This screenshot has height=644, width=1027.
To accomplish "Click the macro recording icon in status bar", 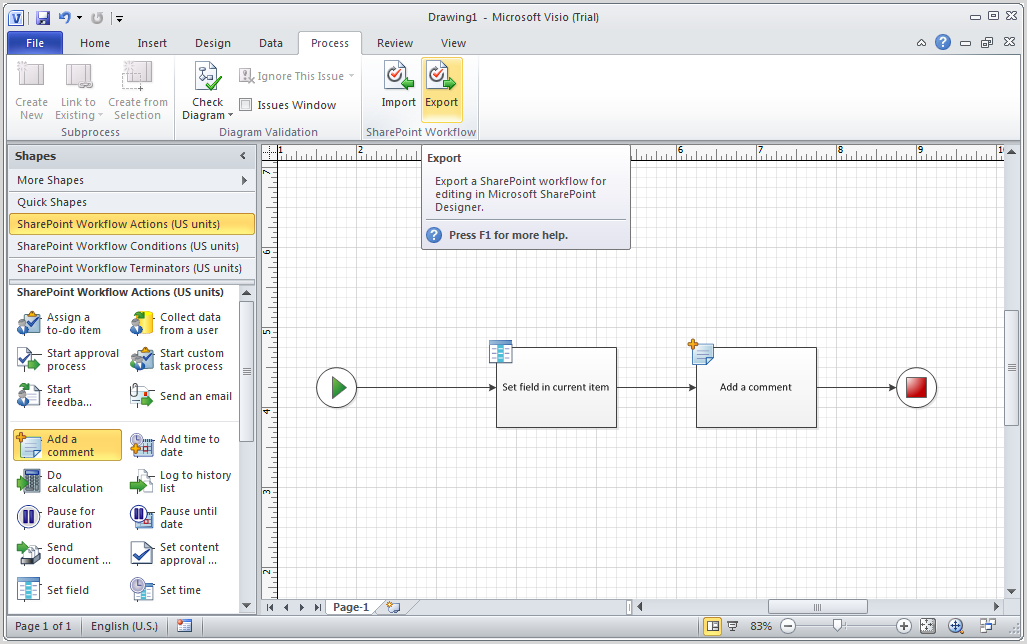I will (x=185, y=626).
